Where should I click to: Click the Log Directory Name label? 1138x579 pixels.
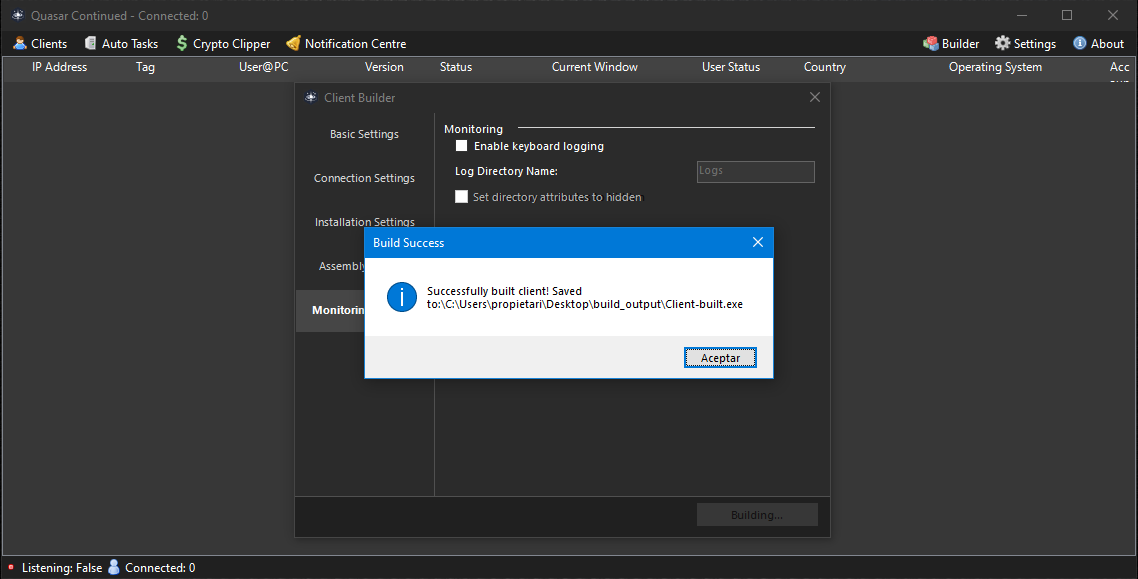point(506,171)
